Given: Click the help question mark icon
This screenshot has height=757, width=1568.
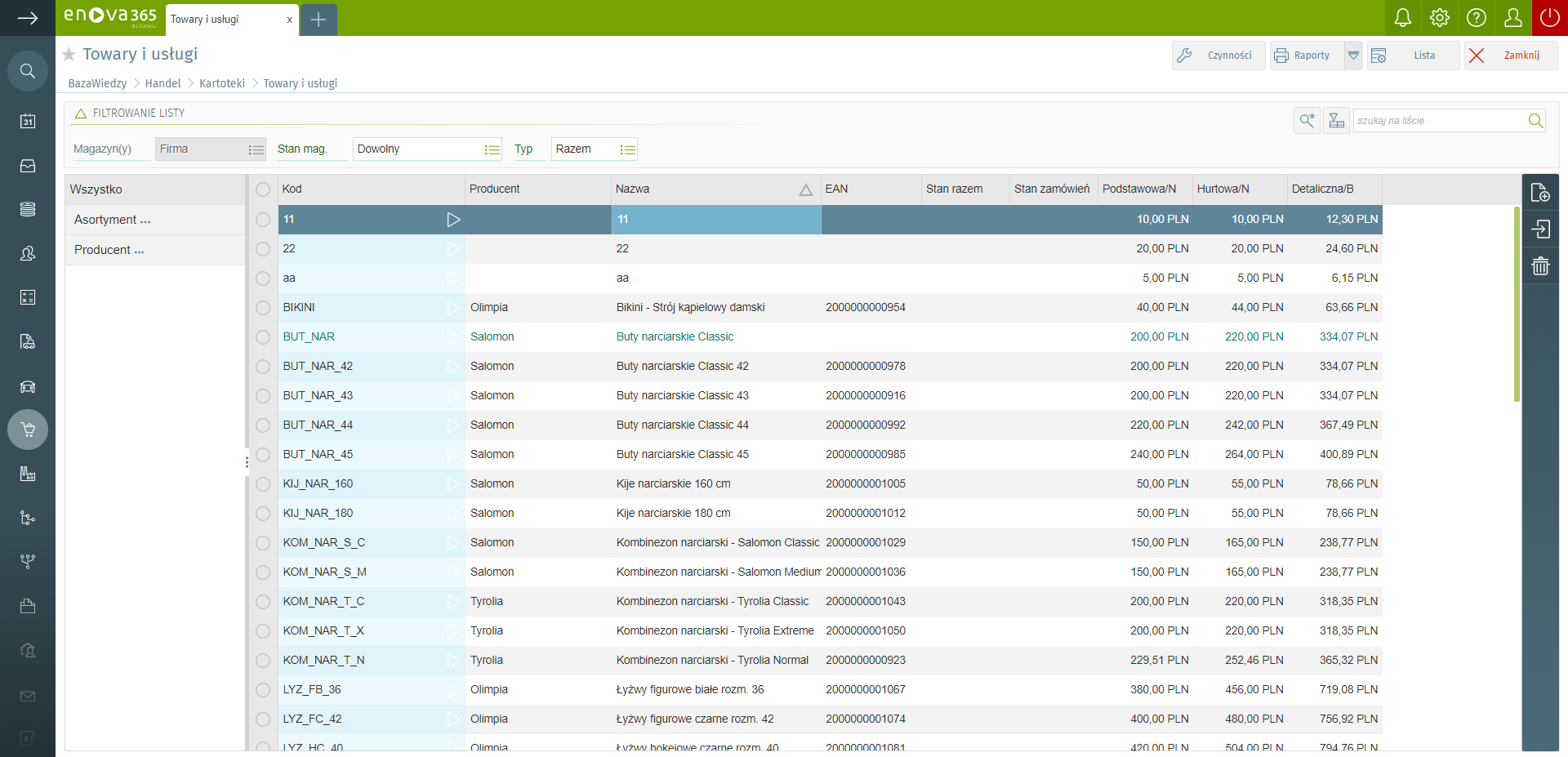Looking at the screenshot, I should coord(1476,18).
